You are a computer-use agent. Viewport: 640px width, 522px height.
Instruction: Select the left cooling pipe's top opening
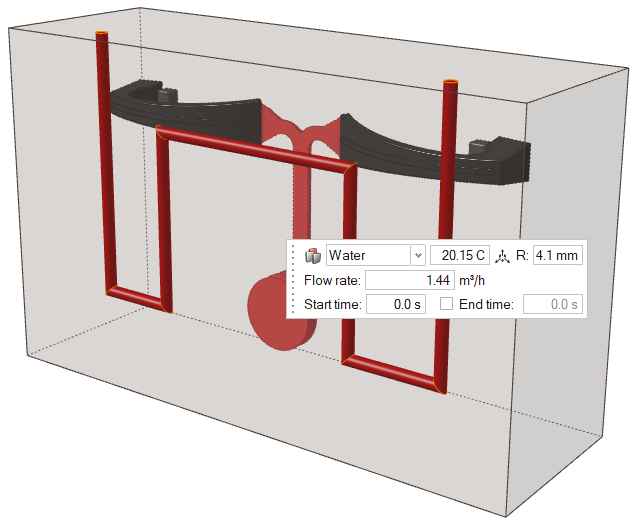[x=102, y=36]
